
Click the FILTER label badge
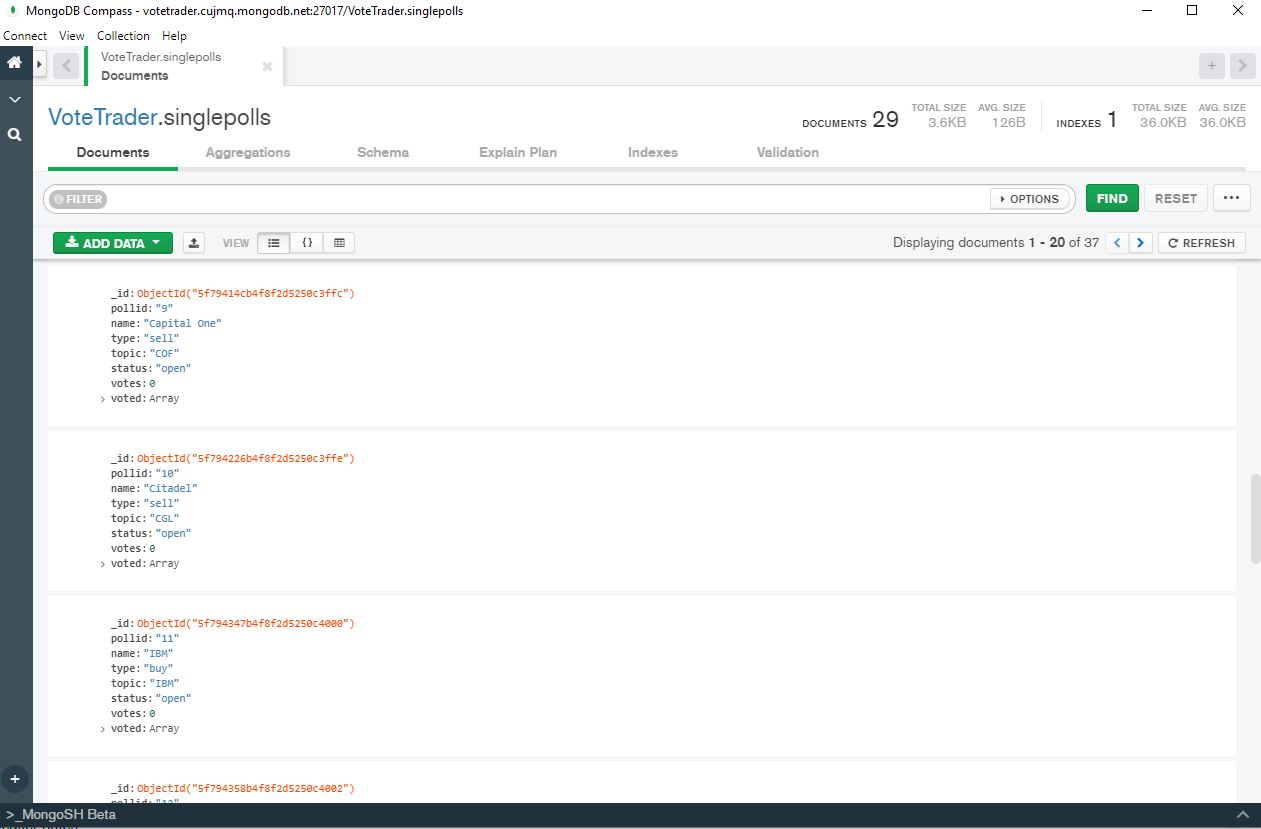(x=78, y=199)
